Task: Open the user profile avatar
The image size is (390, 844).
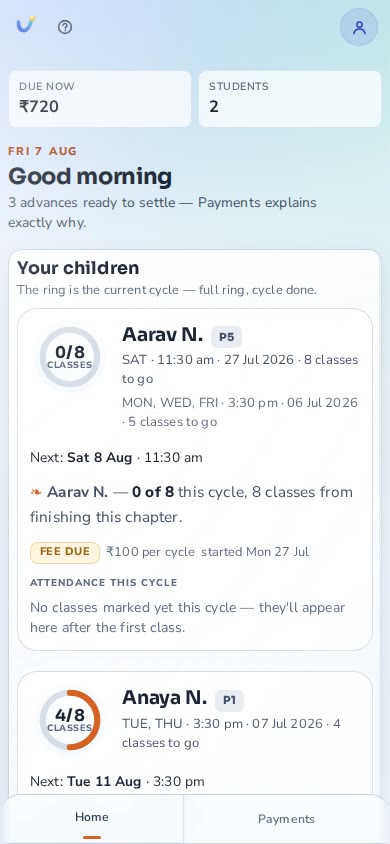Action: click(359, 27)
